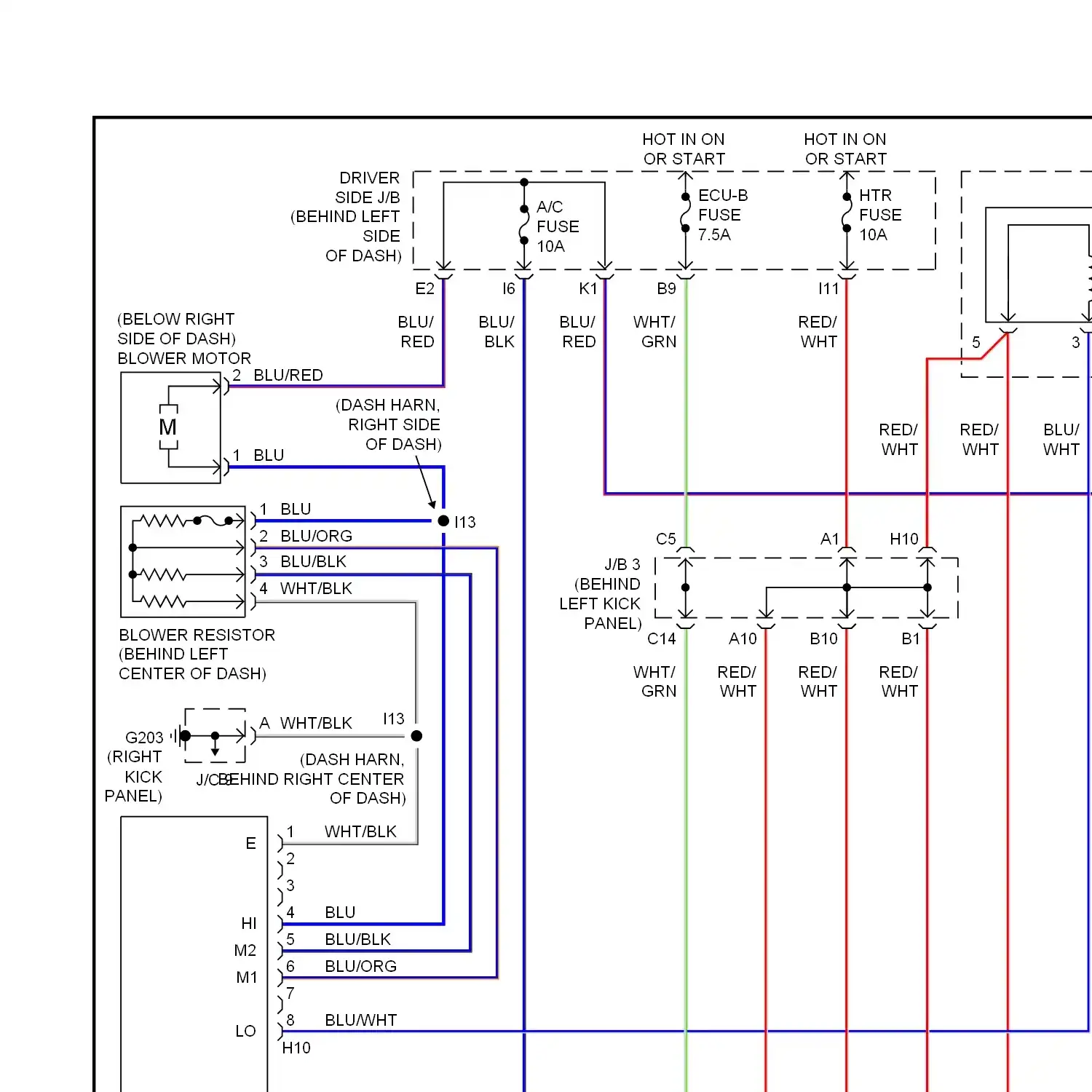The height and width of the screenshot is (1092, 1092).
Task: Click the 8 BLU/WHT pin on switch connector
Action: tap(341, 1020)
